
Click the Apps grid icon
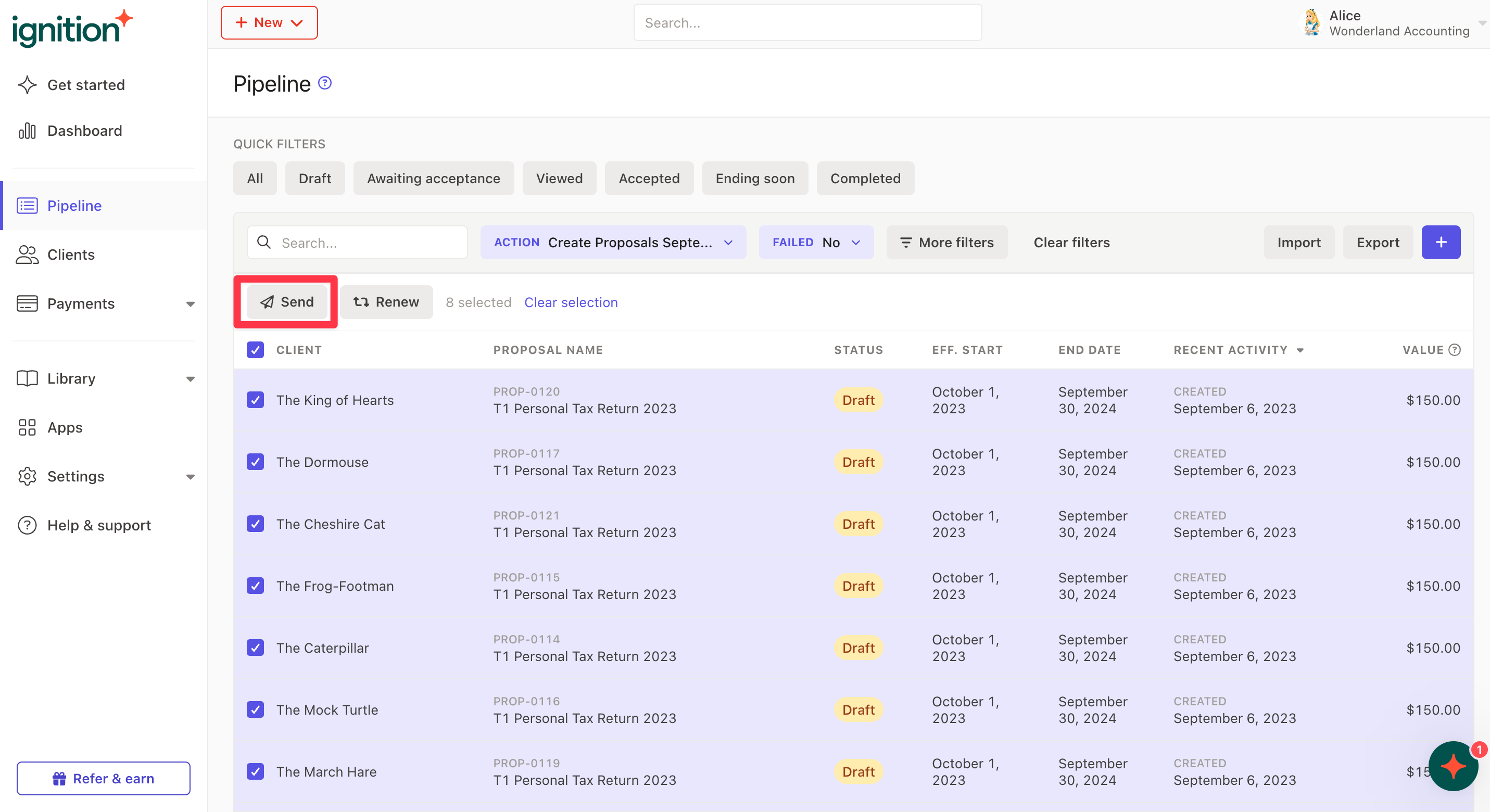point(27,427)
